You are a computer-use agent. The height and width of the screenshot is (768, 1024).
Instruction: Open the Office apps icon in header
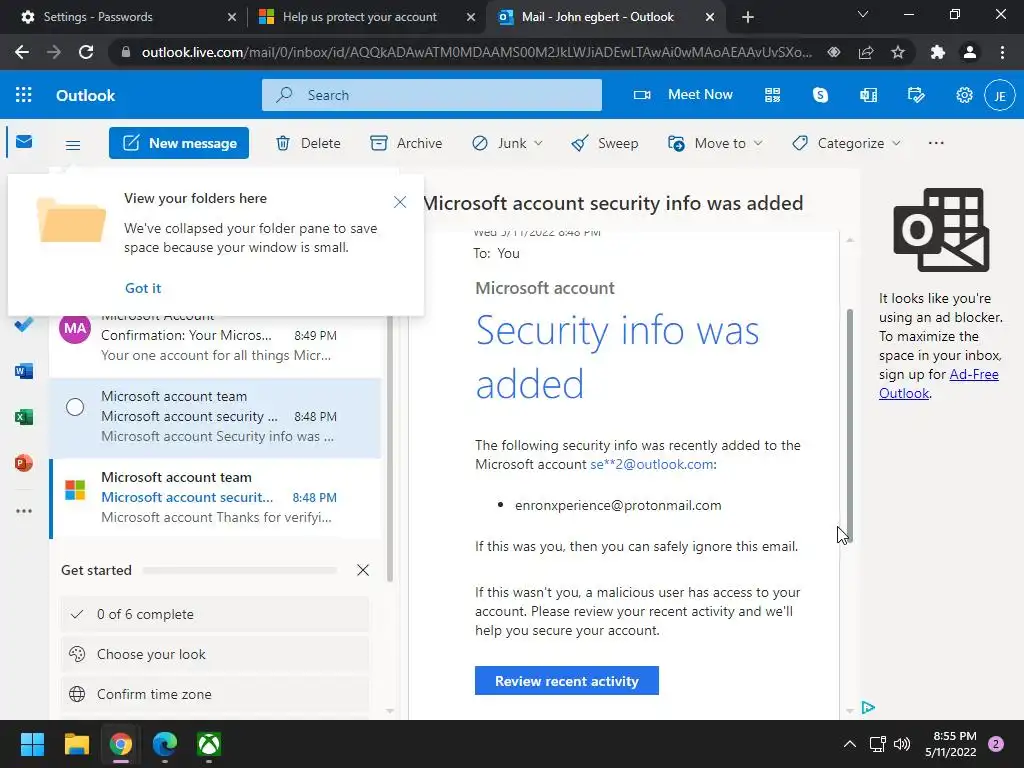[x=869, y=95]
